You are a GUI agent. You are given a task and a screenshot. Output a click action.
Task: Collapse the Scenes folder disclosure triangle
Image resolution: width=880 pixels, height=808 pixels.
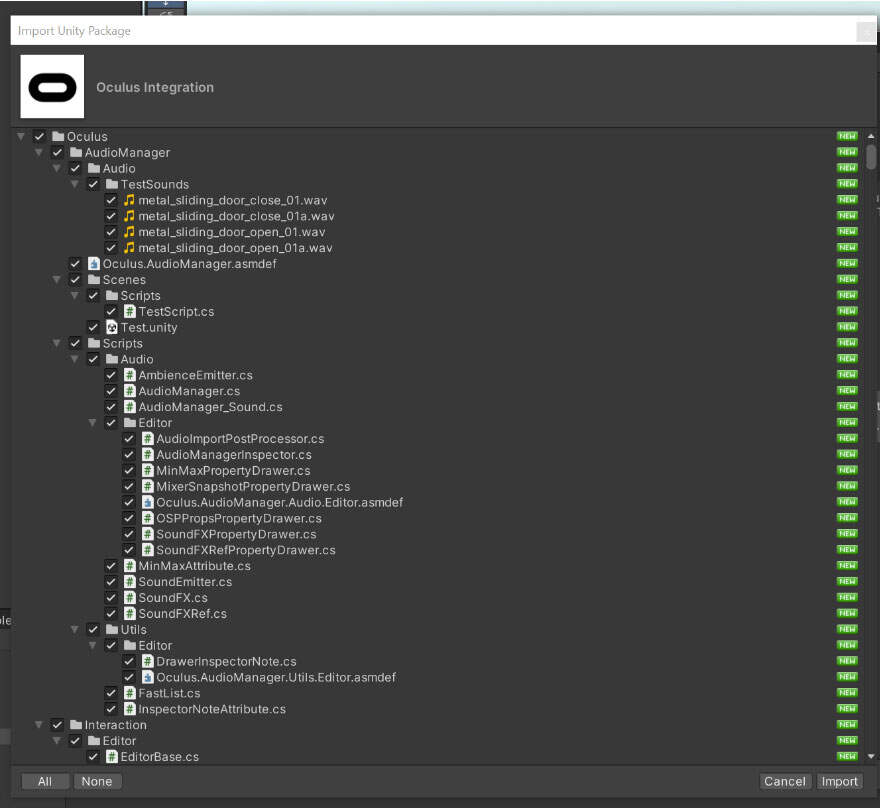point(57,280)
